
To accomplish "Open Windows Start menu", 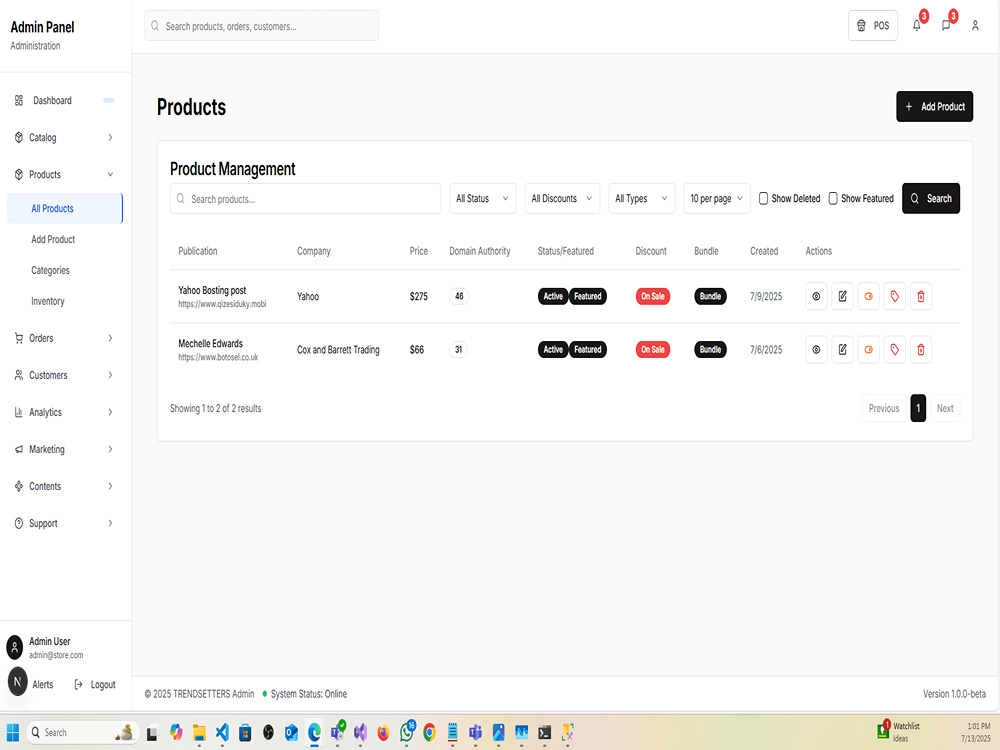I will (13, 732).
